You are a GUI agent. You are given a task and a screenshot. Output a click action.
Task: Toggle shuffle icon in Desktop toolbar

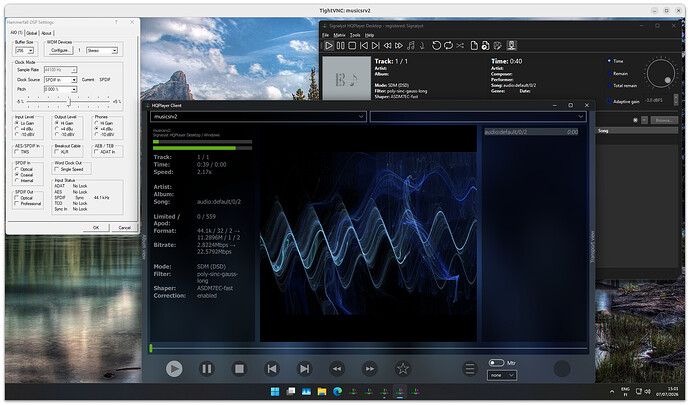click(460, 45)
